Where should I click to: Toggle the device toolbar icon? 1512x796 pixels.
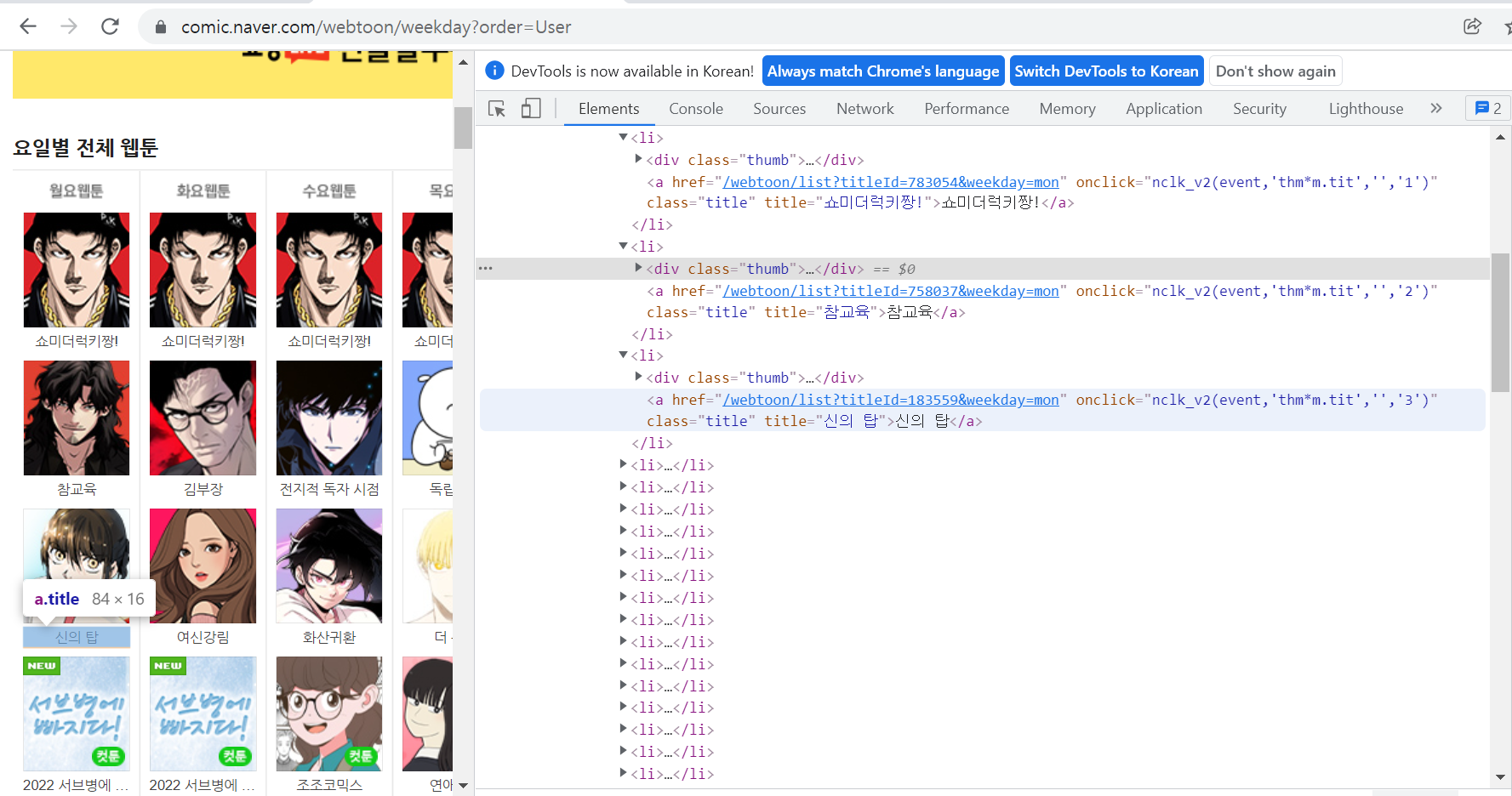(531, 109)
